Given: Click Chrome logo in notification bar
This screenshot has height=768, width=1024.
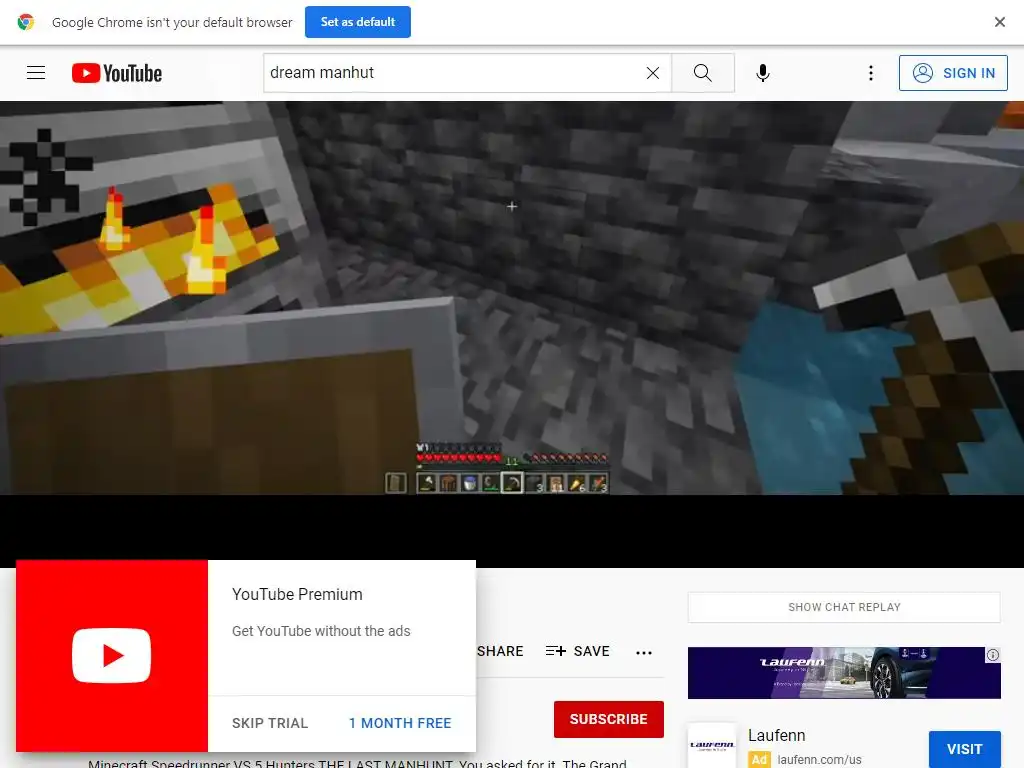Looking at the screenshot, I should tap(25, 22).
